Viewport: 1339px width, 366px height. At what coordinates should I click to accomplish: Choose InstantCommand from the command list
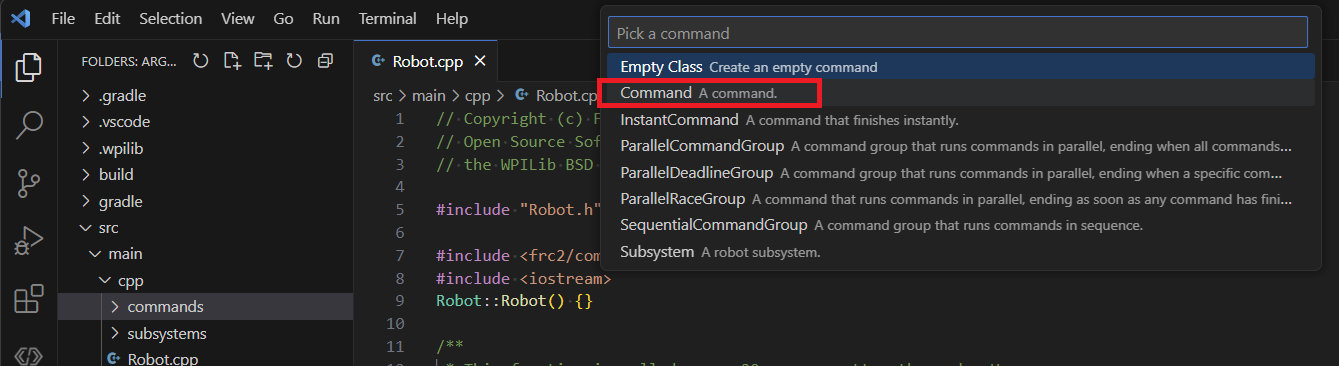click(x=957, y=120)
